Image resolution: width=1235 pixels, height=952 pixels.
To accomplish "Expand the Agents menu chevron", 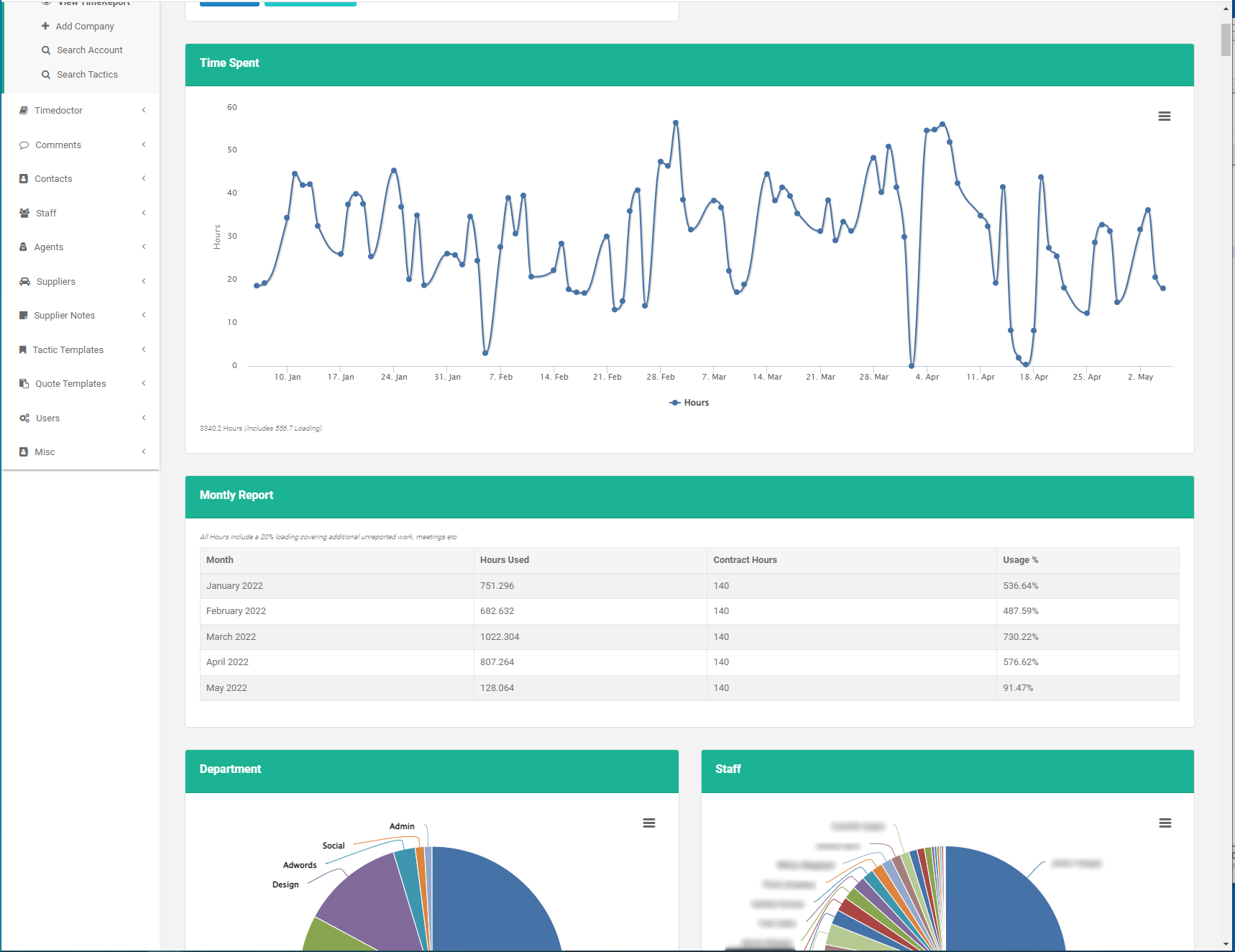I will tap(144, 247).
